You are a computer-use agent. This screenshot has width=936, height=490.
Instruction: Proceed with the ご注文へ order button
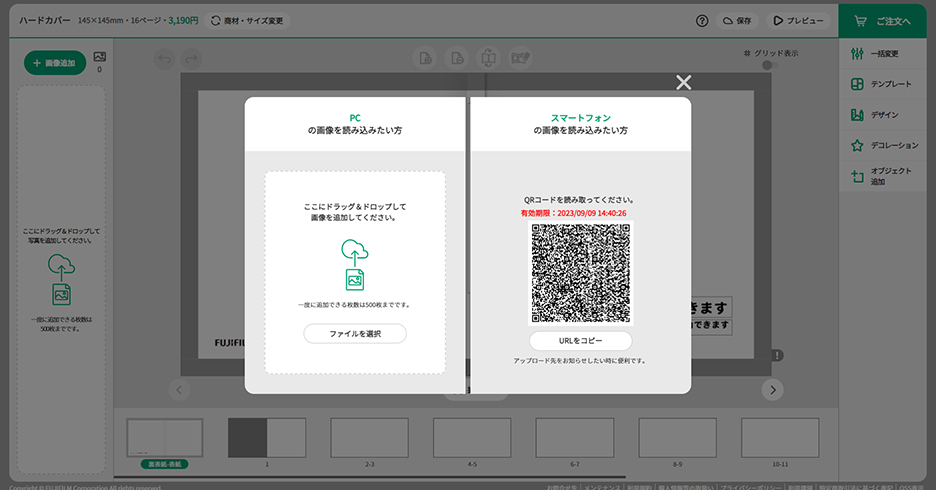click(x=882, y=21)
